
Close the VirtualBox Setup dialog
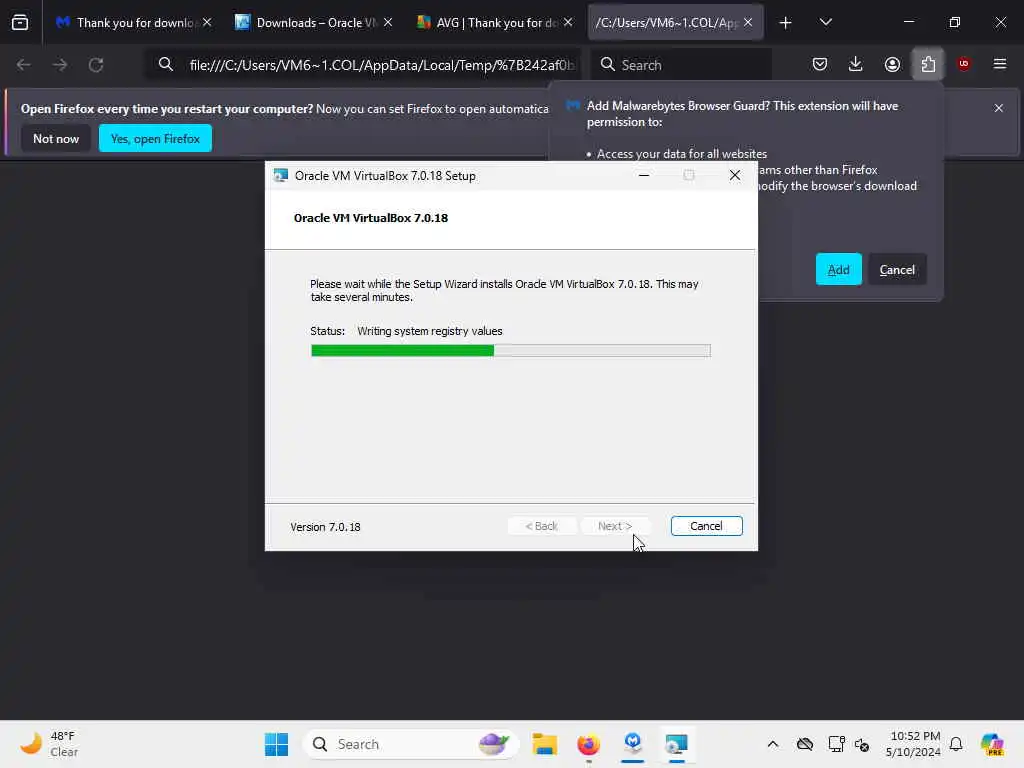pyautogui.click(x=735, y=175)
